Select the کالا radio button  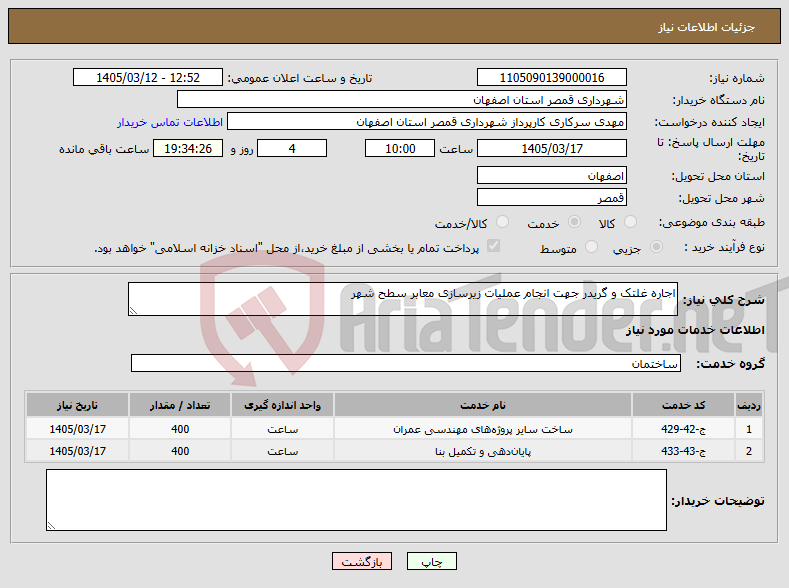pyautogui.click(x=630, y=222)
